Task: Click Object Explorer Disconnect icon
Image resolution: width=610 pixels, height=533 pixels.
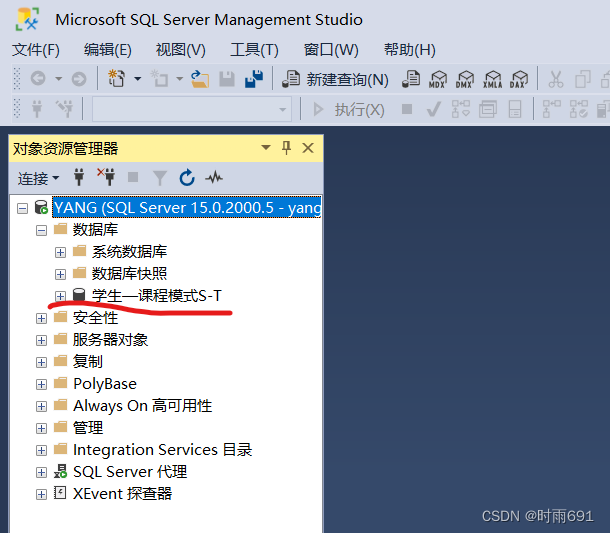Action: click(x=106, y=177)
